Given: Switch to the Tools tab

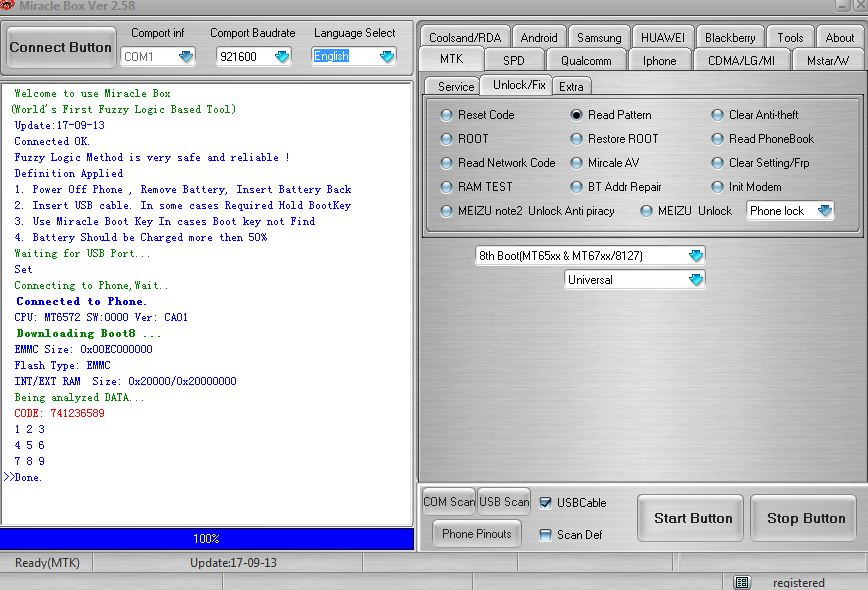Looking at the screenshot, I should (790, 38).
